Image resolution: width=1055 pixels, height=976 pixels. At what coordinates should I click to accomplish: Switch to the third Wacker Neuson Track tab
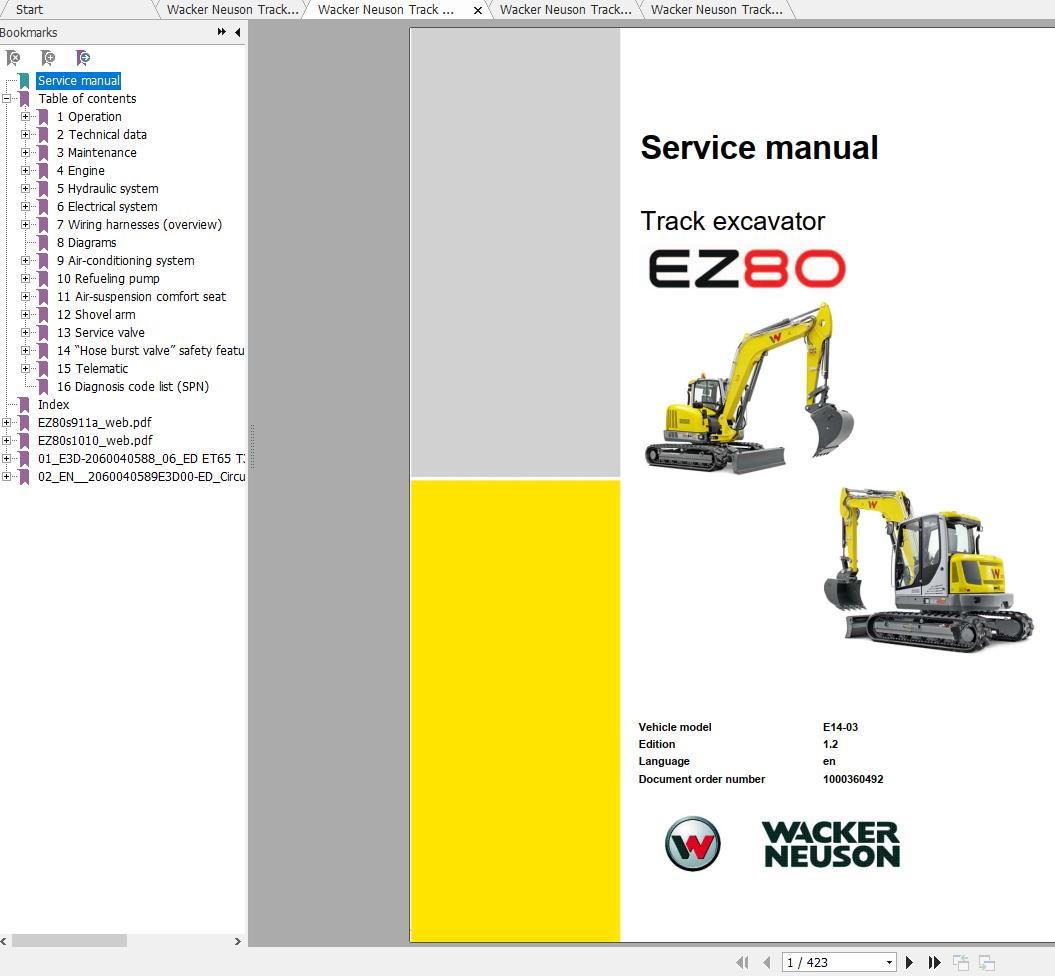[565, 9]
